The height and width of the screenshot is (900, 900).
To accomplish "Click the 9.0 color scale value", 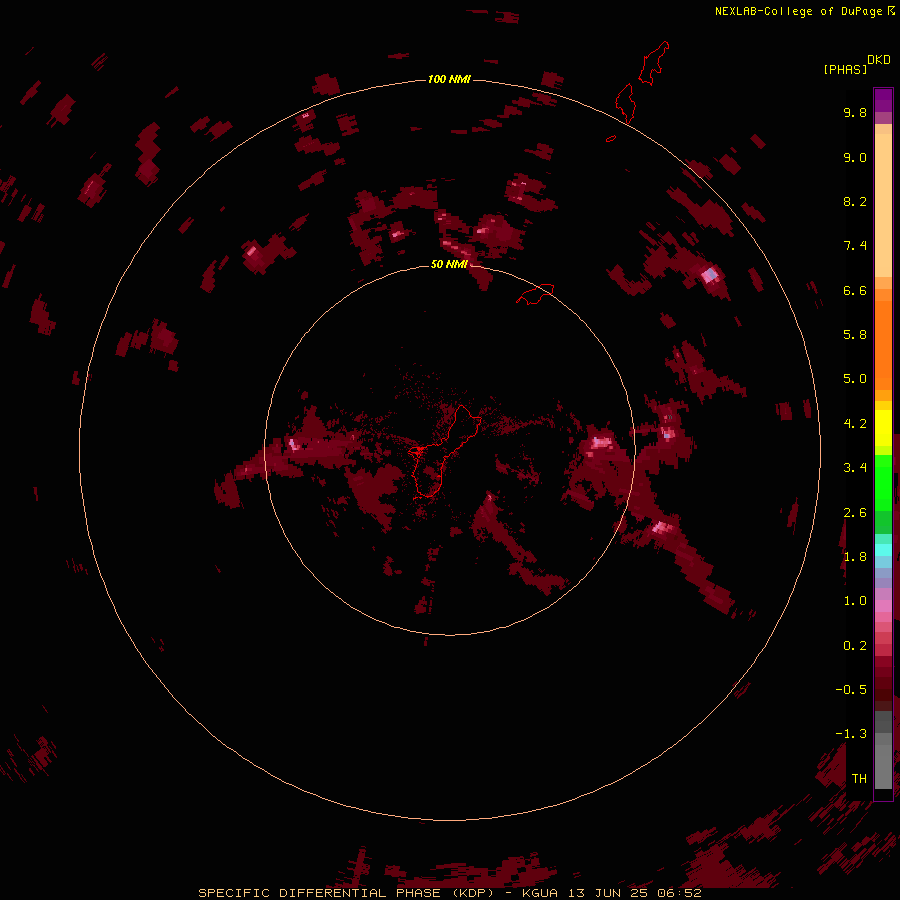I will pyautogui.click(x=855, y=157).
